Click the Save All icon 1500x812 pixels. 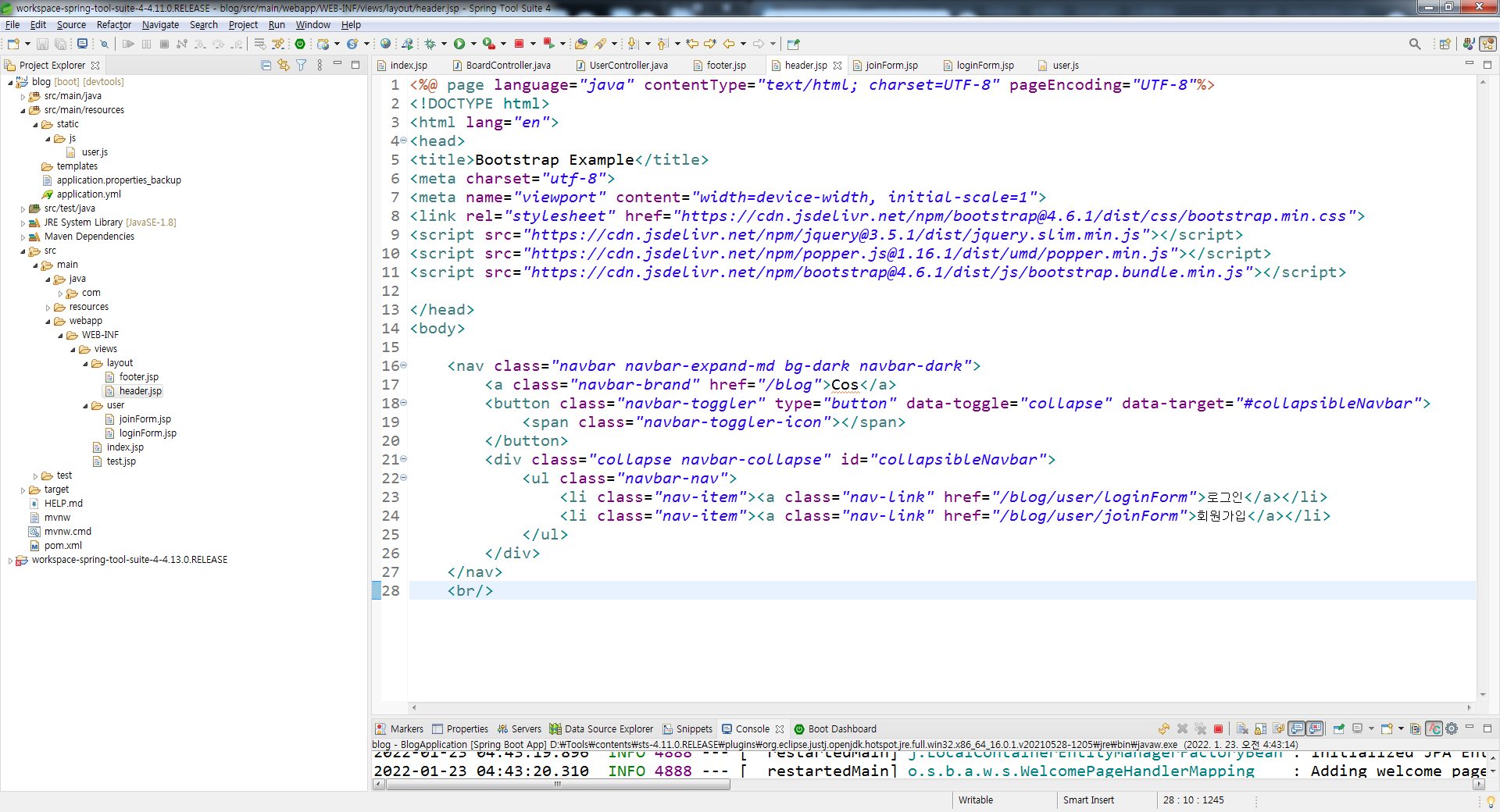point(60,44)
